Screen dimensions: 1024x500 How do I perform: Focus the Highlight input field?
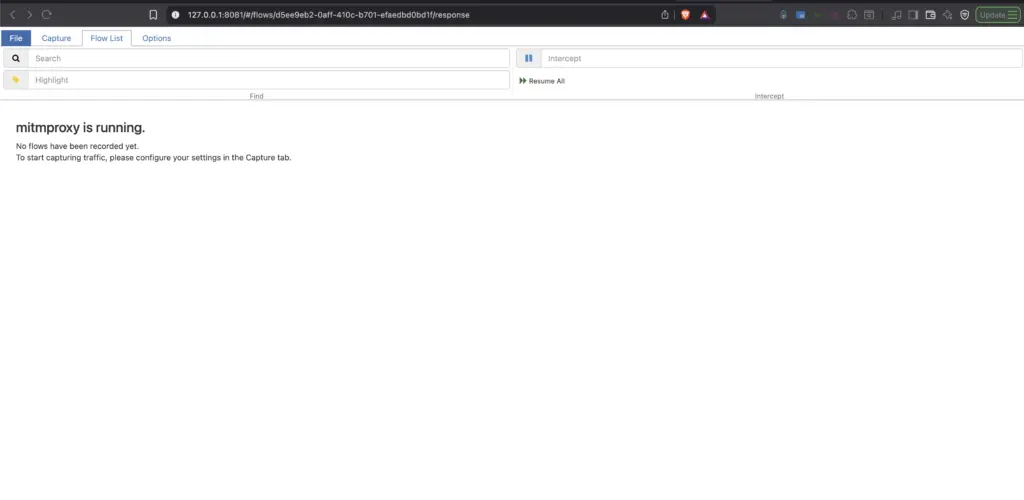tap(268, 80)
